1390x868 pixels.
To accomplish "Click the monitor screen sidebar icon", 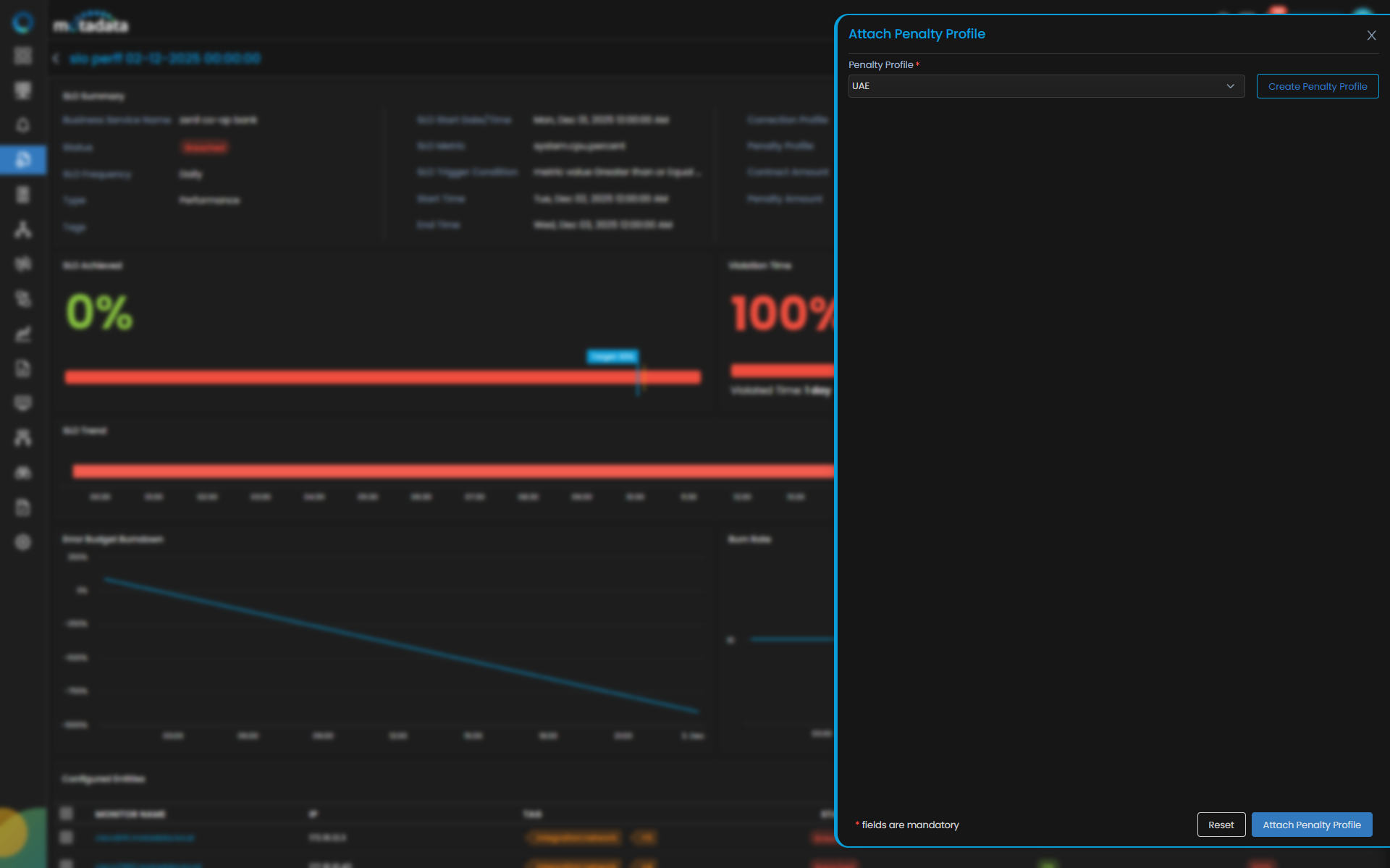I will tap(23, 90).
